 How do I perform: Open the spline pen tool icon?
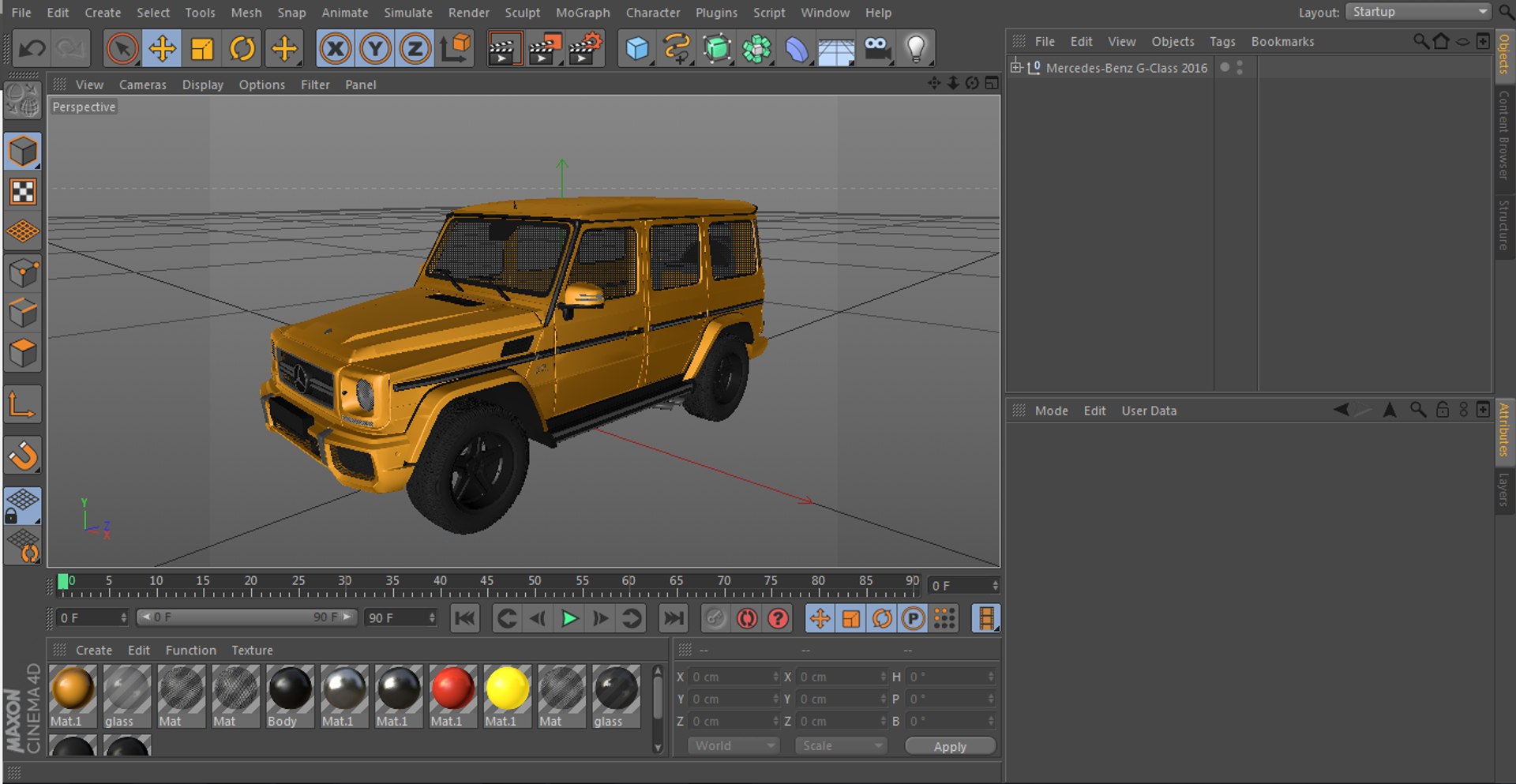(677, 49)
